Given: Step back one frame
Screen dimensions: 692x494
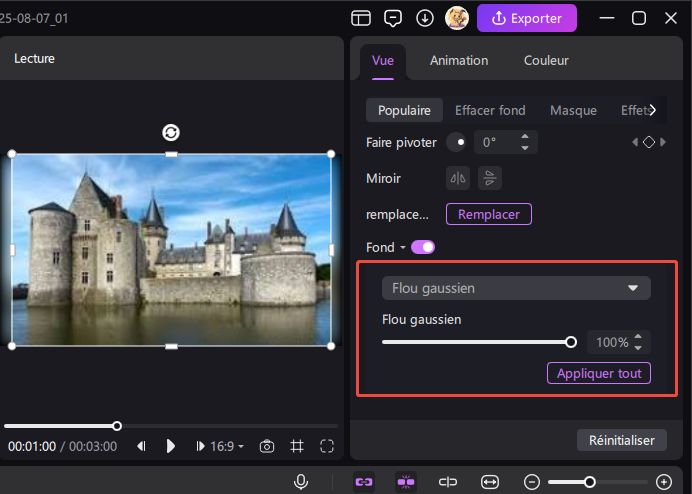Looking at the screenshot, I should 141,446.
